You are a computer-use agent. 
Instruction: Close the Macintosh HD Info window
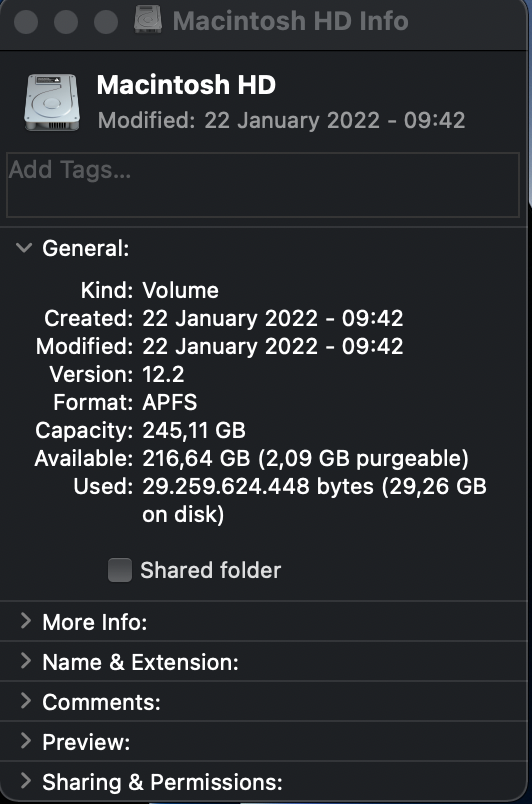point(26,22)
